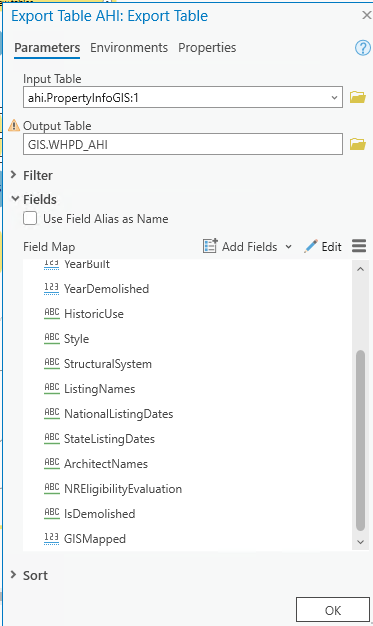
Task: Select the YearBuilt field
Action: click(x=87, y=264)
